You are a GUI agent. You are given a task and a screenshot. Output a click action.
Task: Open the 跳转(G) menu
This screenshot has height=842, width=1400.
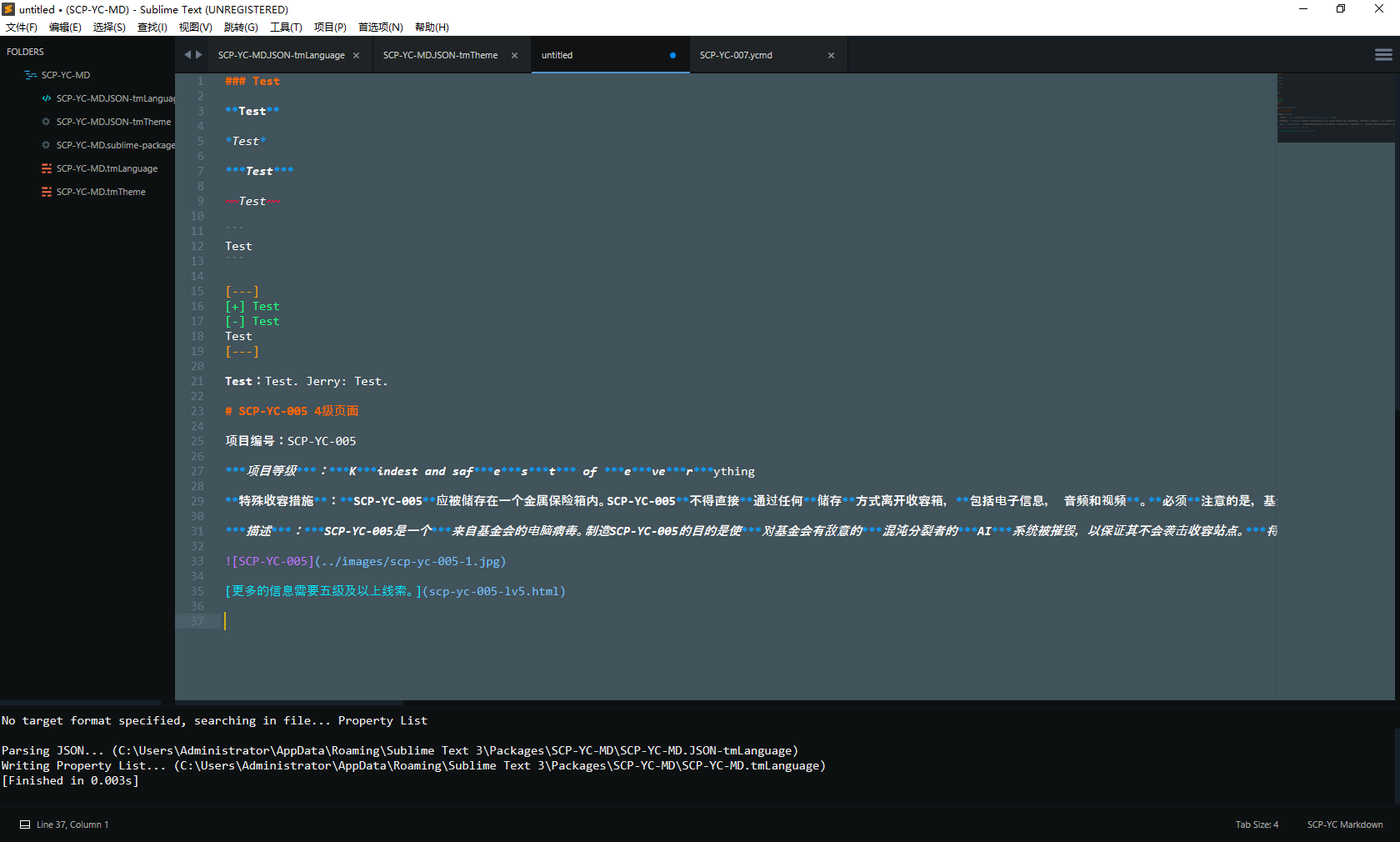tap(241, 28)
